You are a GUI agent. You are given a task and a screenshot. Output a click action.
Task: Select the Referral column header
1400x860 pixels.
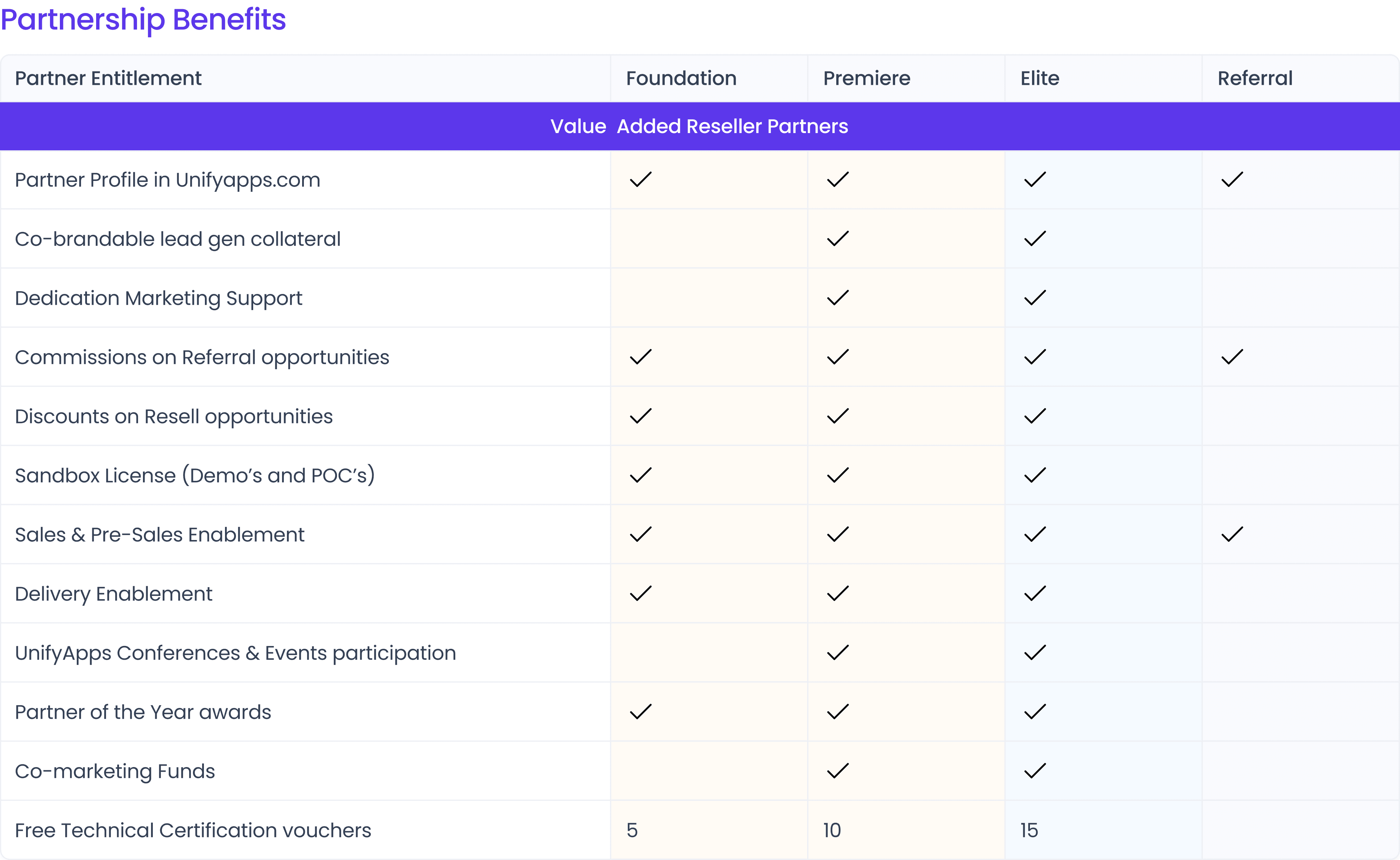pyautogui.click(x=1254, y=79)
